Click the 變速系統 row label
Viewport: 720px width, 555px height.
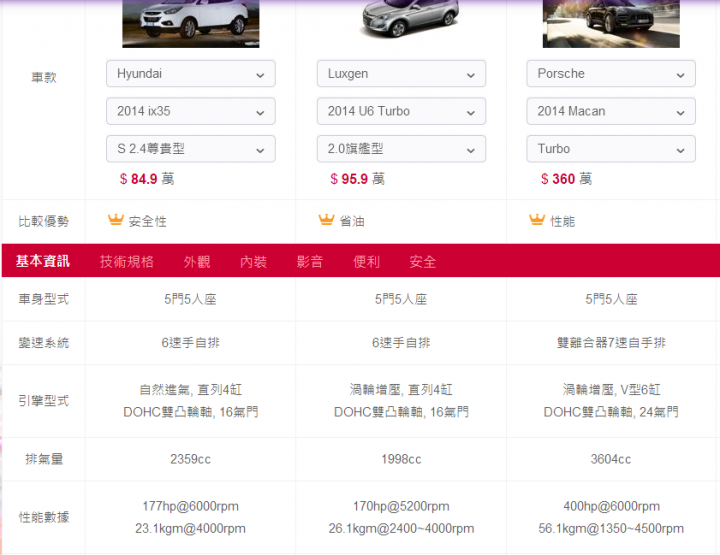pos(44,343)
